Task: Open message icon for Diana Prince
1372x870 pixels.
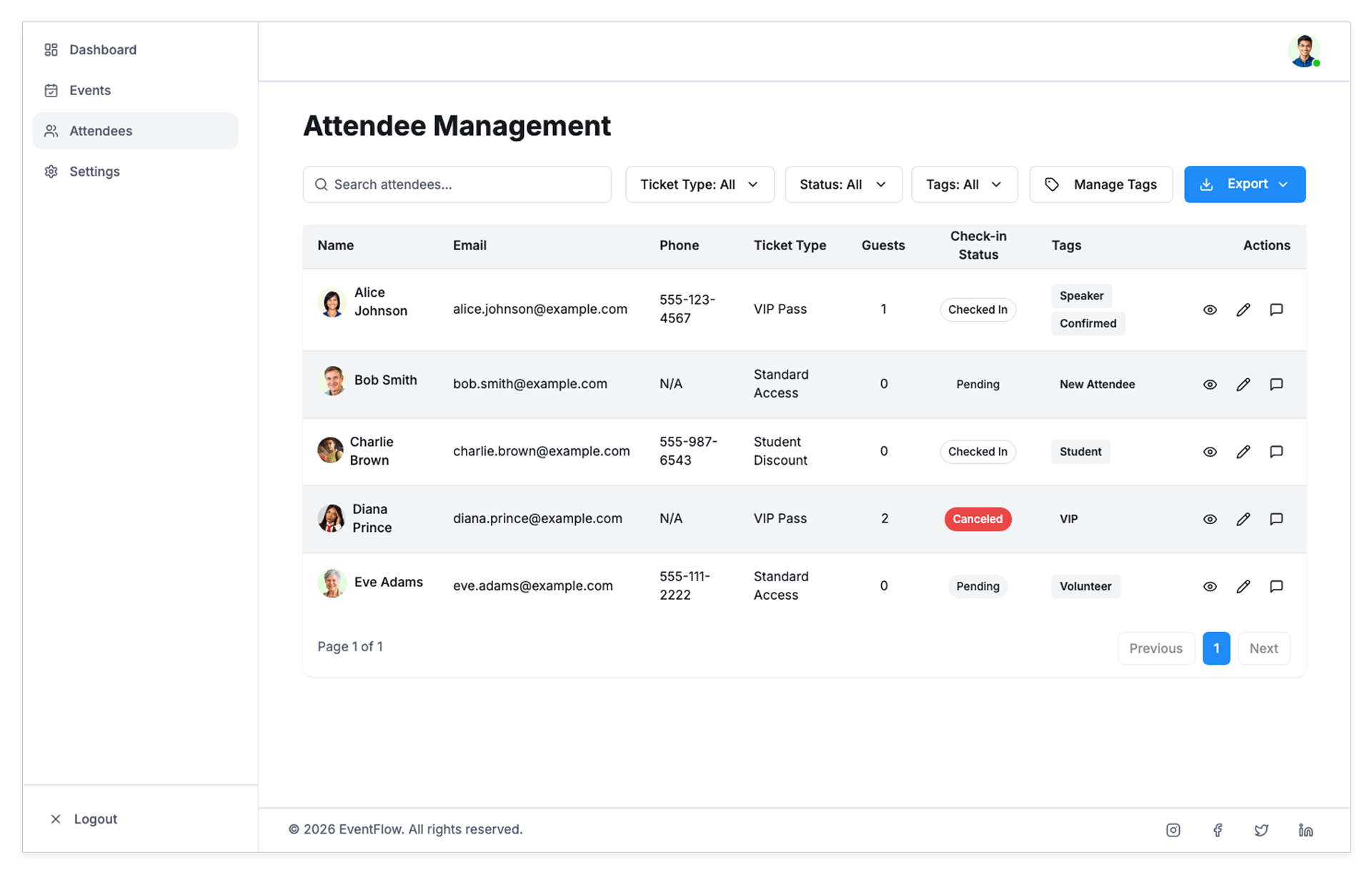Action: pos(1276,519)
